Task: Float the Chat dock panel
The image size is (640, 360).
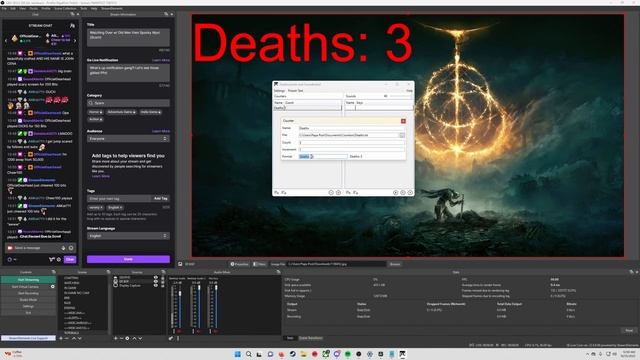Action: [x=72, y=14]
